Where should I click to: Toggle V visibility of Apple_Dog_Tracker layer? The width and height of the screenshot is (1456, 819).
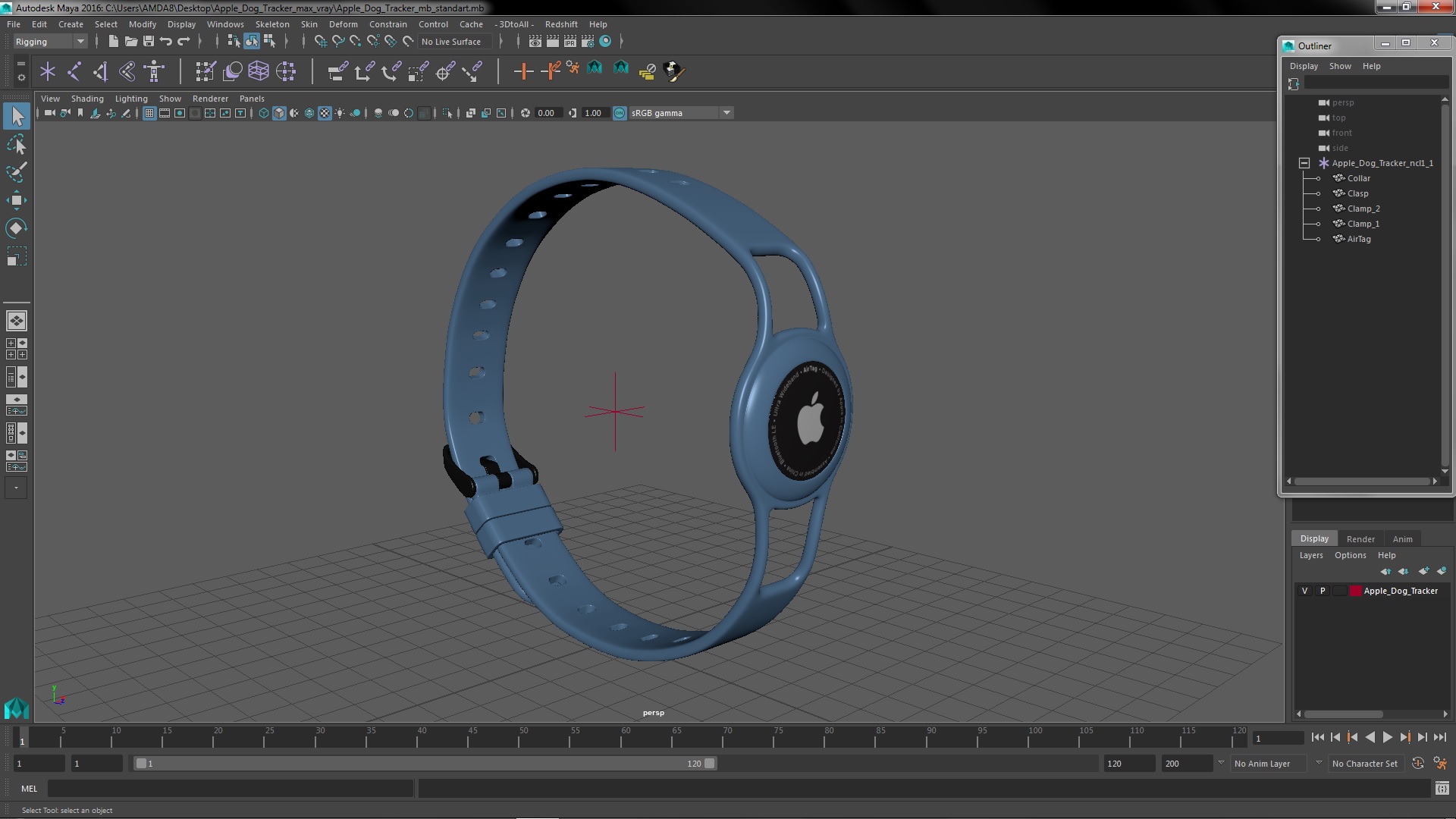[x=1305, y=591]
